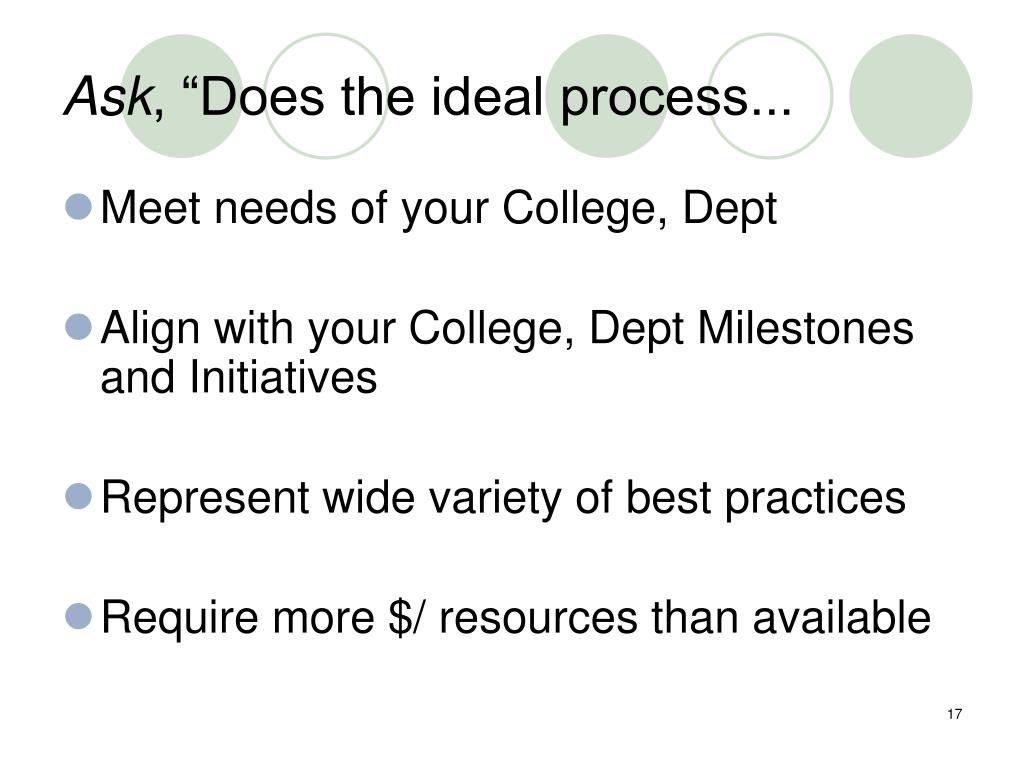The height and width of the screenshot is (768, 1024).
Task: Click the bullet beside 'Represent wide variety'
Action: pos(79,496)
